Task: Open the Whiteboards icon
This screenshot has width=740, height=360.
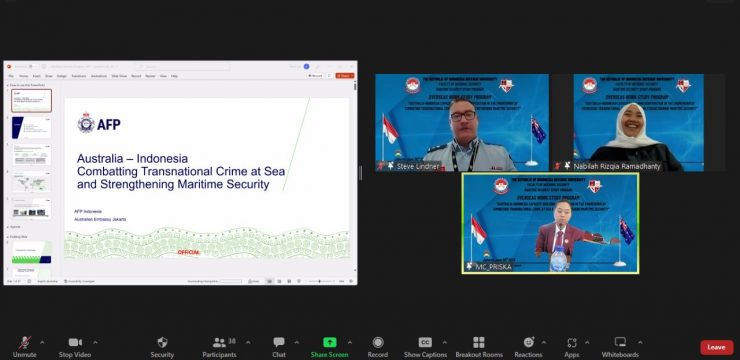Action: pos(620,343)
